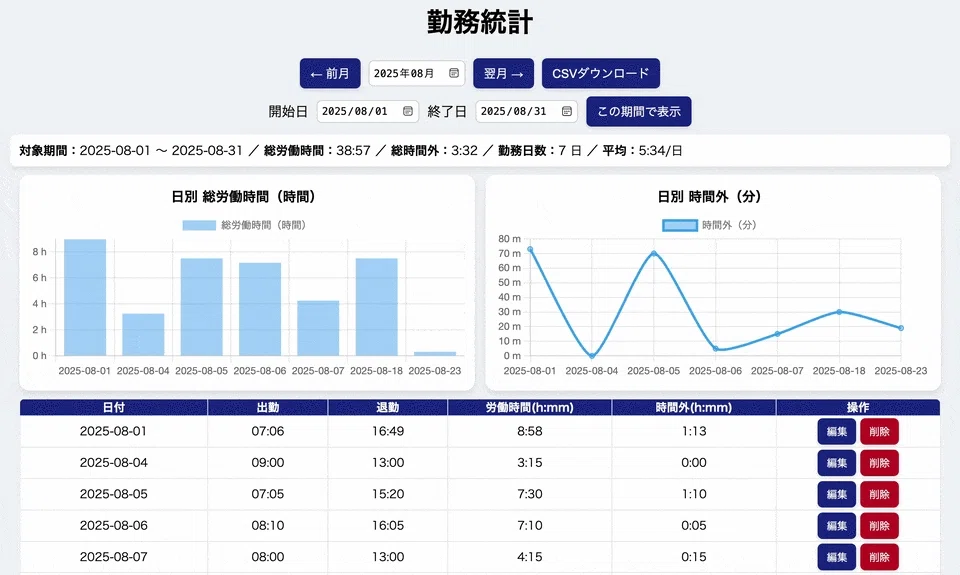Viewport: 960px width, 575px height.
Task: Download data with CSVダウンロード button
Action: (601, 73)
